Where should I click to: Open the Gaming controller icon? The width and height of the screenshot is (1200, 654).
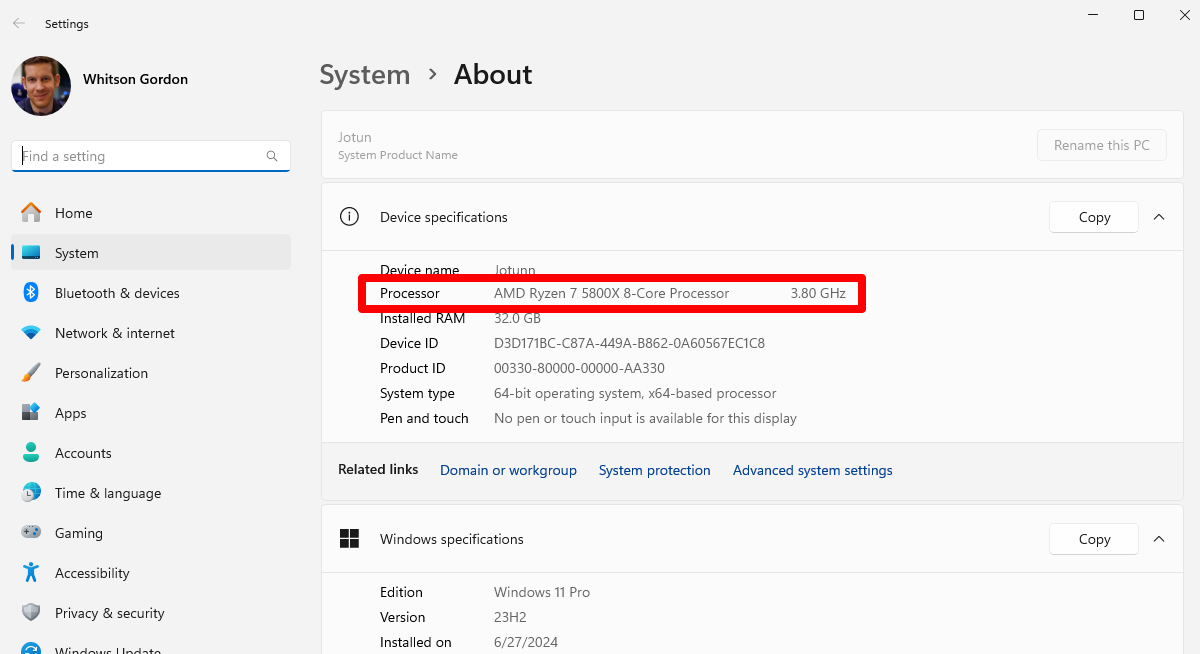[x=31, y=533]
